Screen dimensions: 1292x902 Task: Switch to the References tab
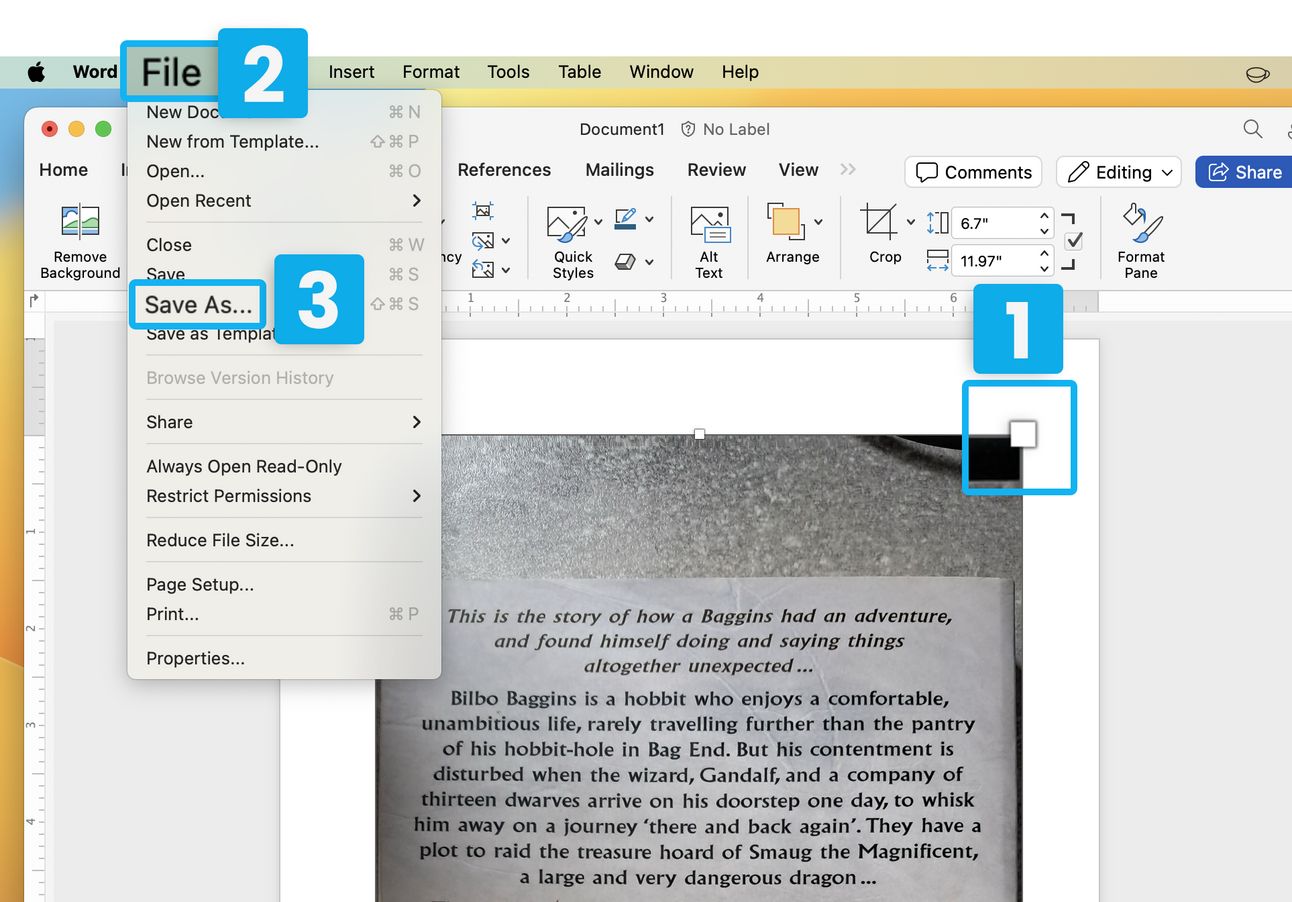click(x=504, y=170)
